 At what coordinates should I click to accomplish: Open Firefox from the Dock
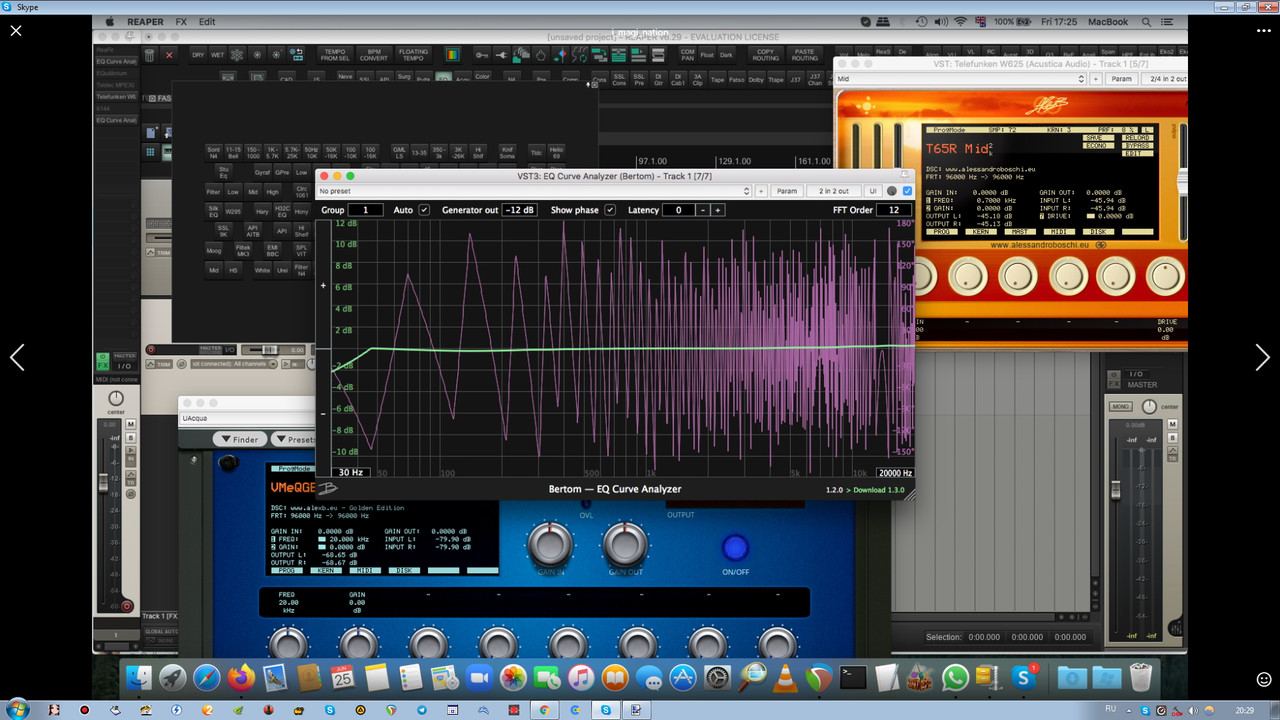pyautogui.click(x=241, y=678)
